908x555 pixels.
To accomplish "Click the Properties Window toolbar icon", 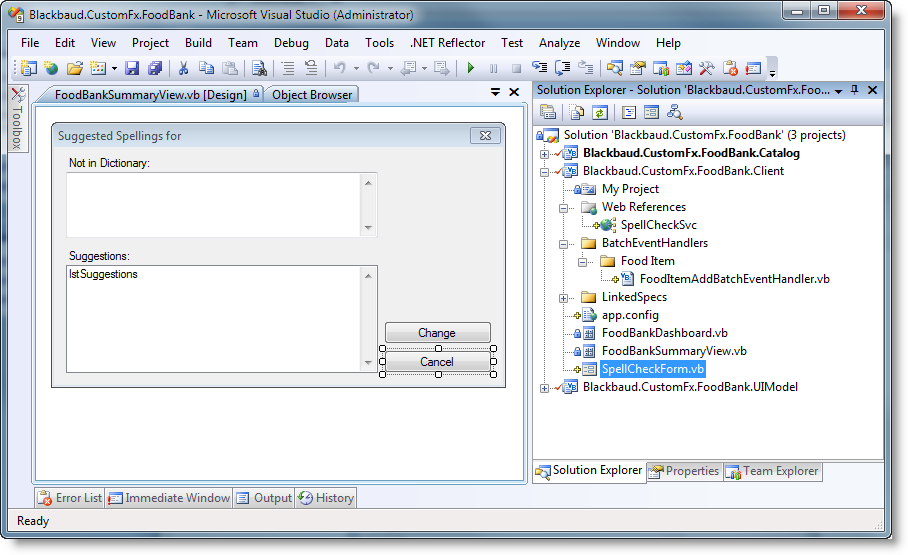I will click(x=638, y=68).
